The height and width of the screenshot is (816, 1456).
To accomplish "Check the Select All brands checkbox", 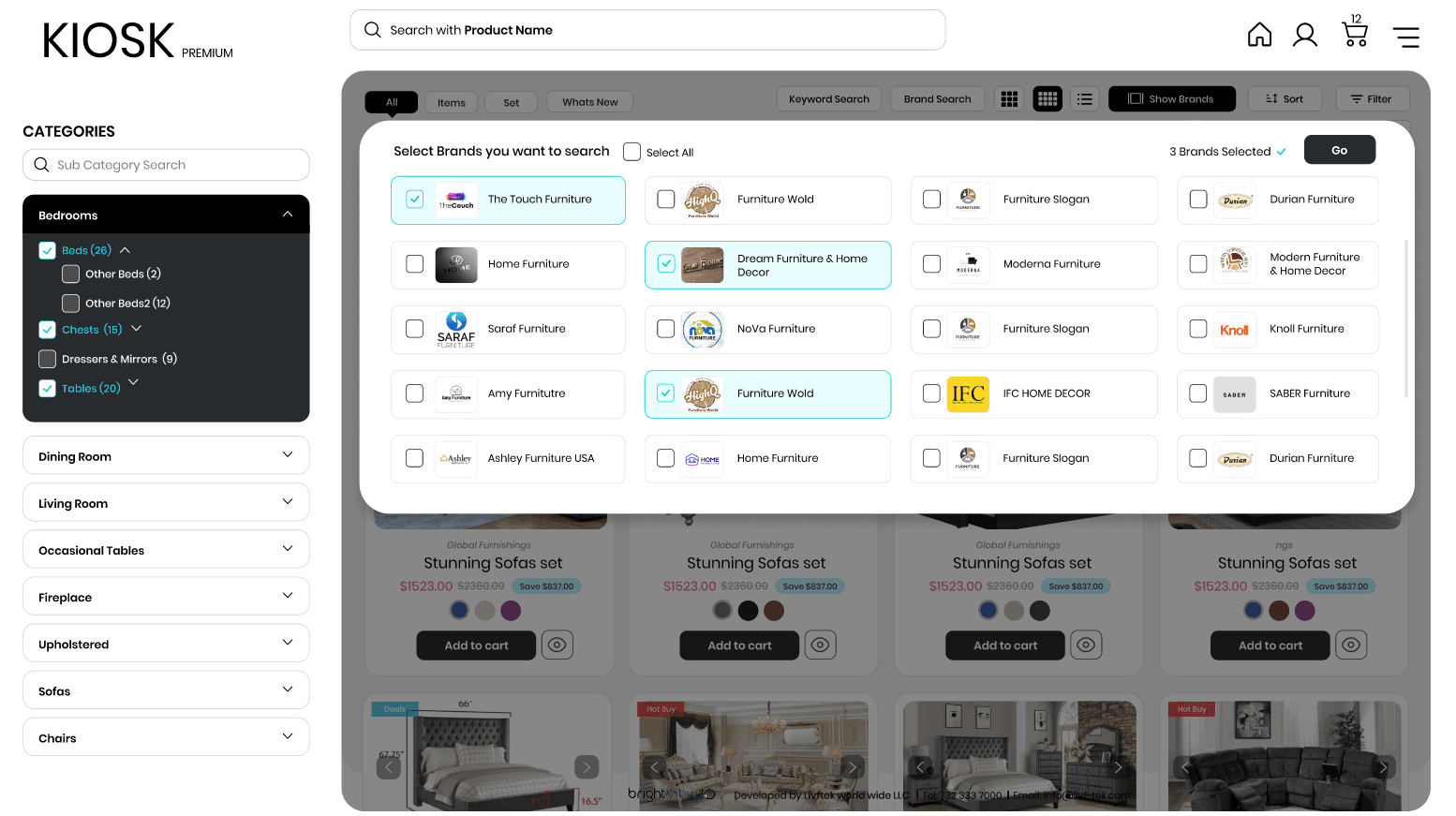I will (x=632, y=152).
